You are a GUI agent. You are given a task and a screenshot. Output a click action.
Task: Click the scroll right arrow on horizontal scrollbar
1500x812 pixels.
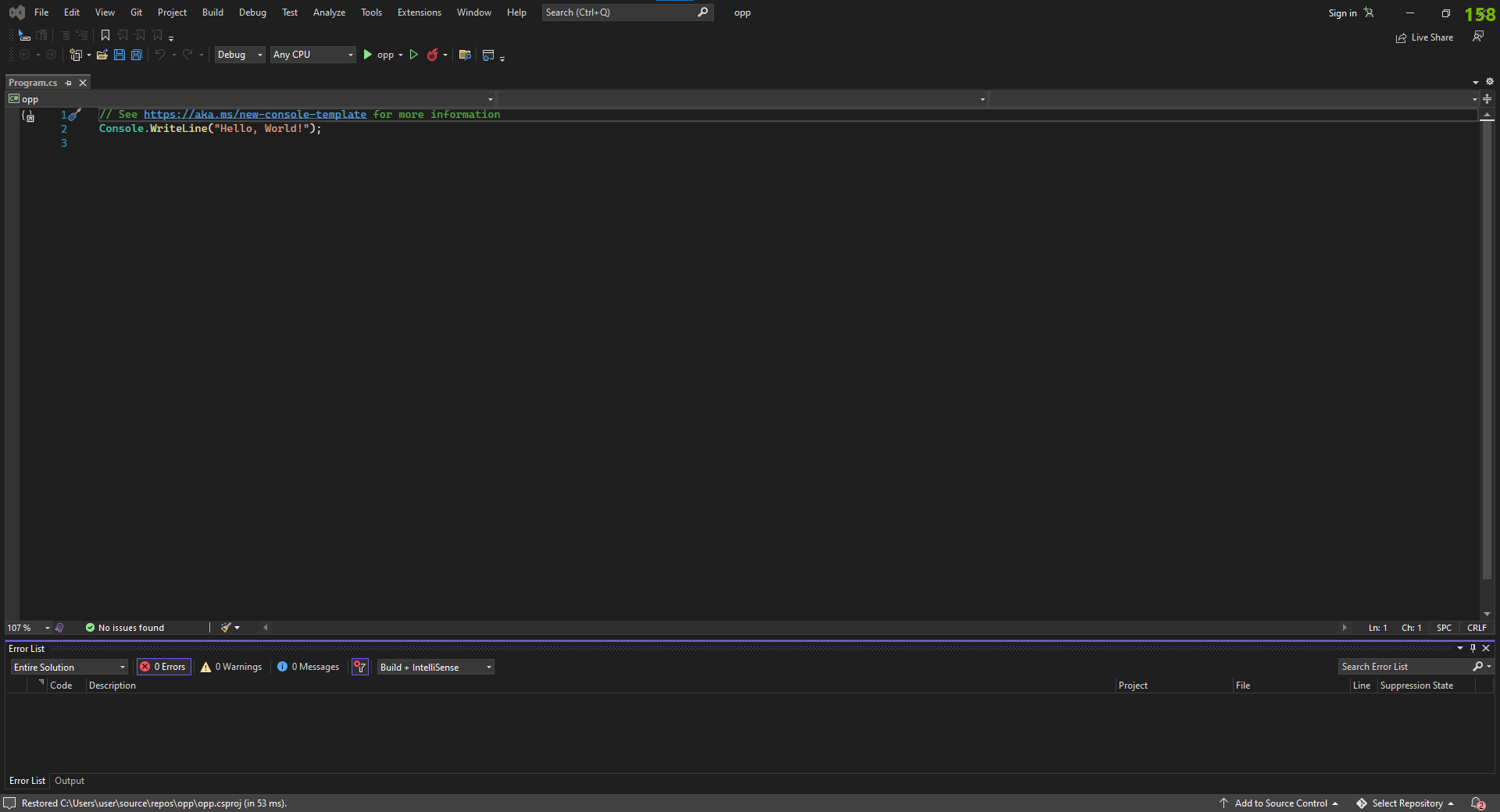(1345, 628)
